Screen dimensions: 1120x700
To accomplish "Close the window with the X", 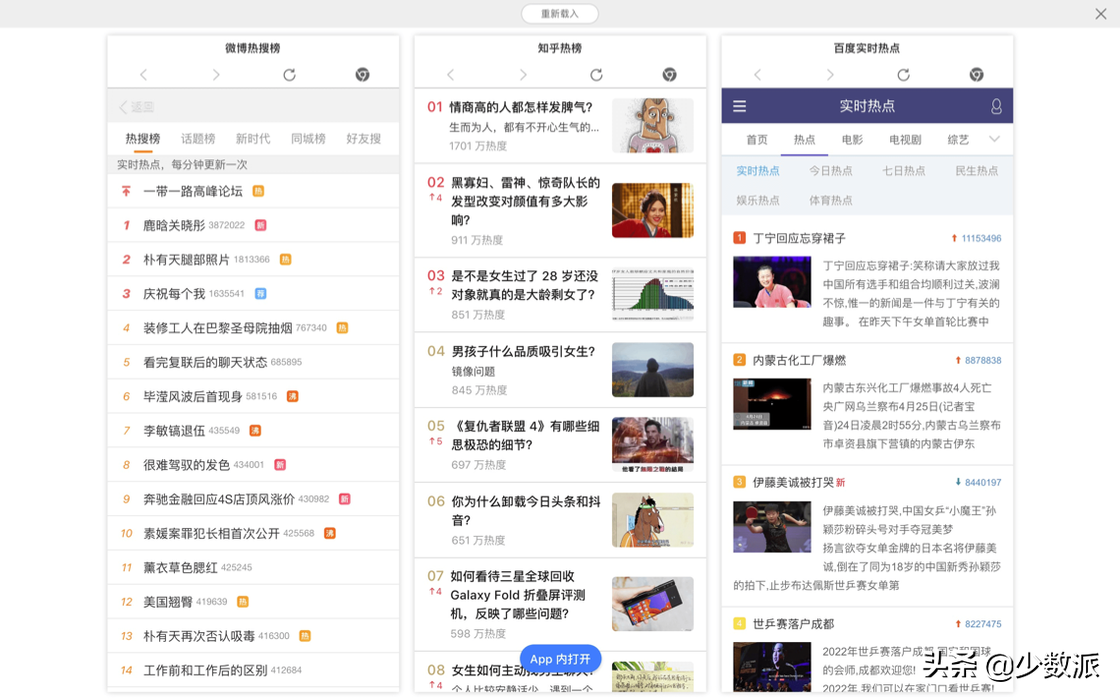I will [x=1101, y=14].
